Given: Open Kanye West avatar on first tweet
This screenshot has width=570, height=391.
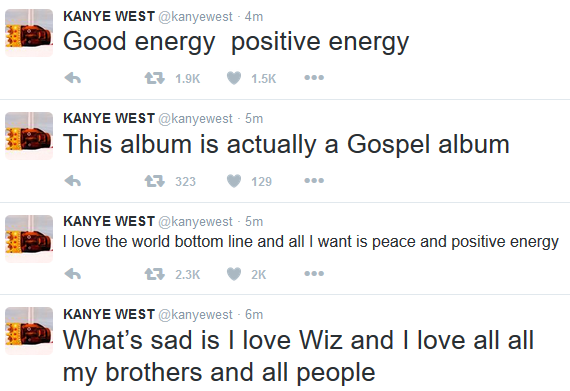Looking at the screenshot, I should pyautogui.click(x=29, y=33).
